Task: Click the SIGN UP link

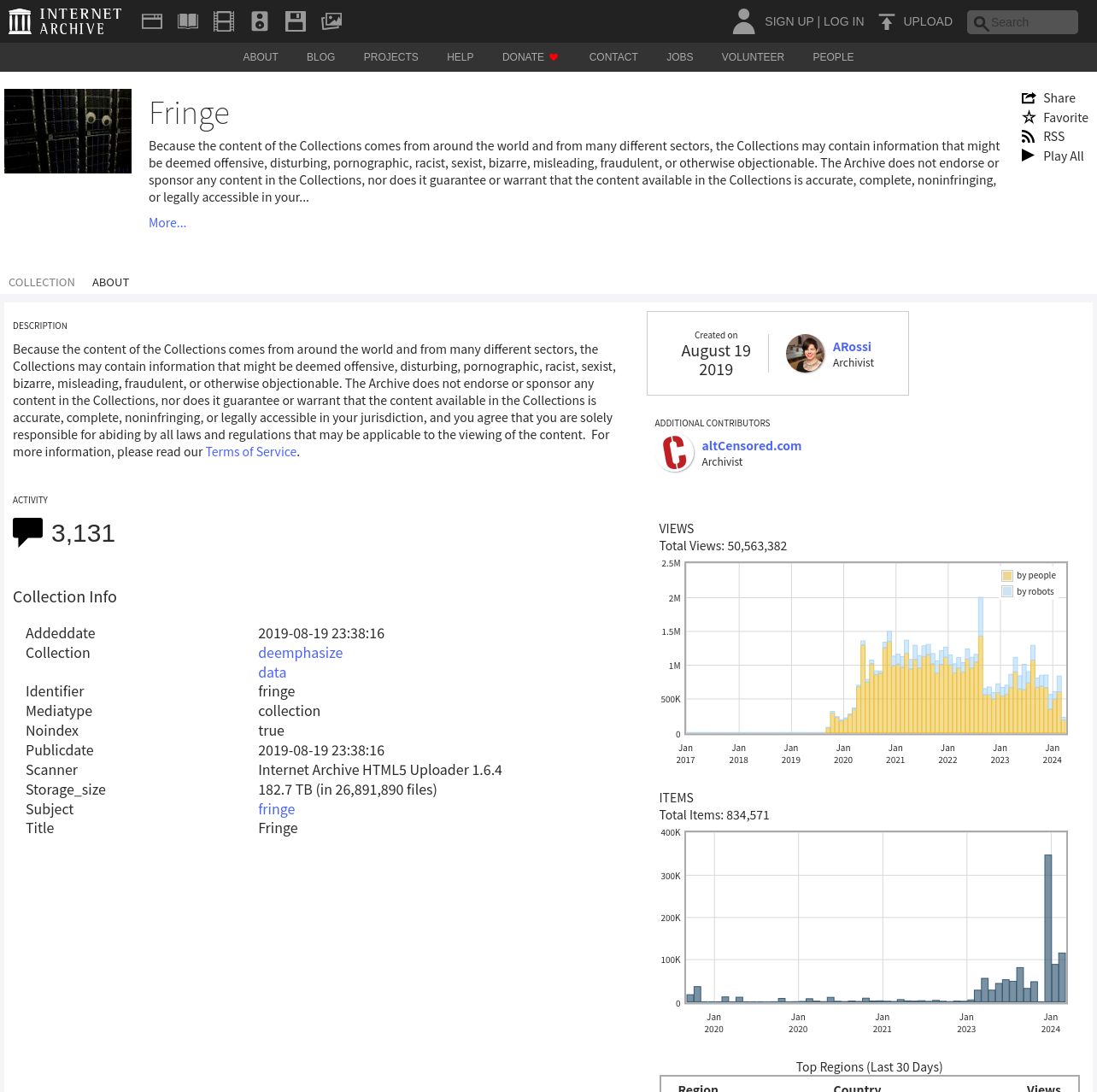Action: coord(789,21)
